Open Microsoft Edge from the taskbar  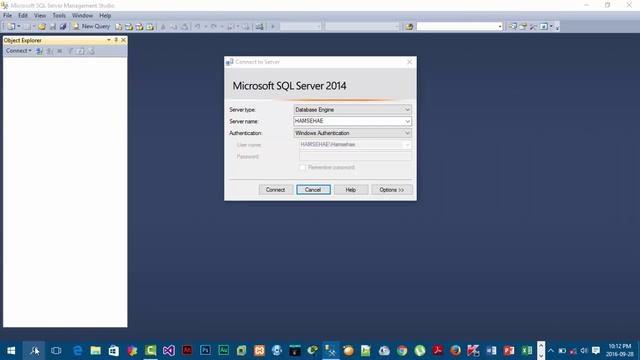tap(77, 351)
